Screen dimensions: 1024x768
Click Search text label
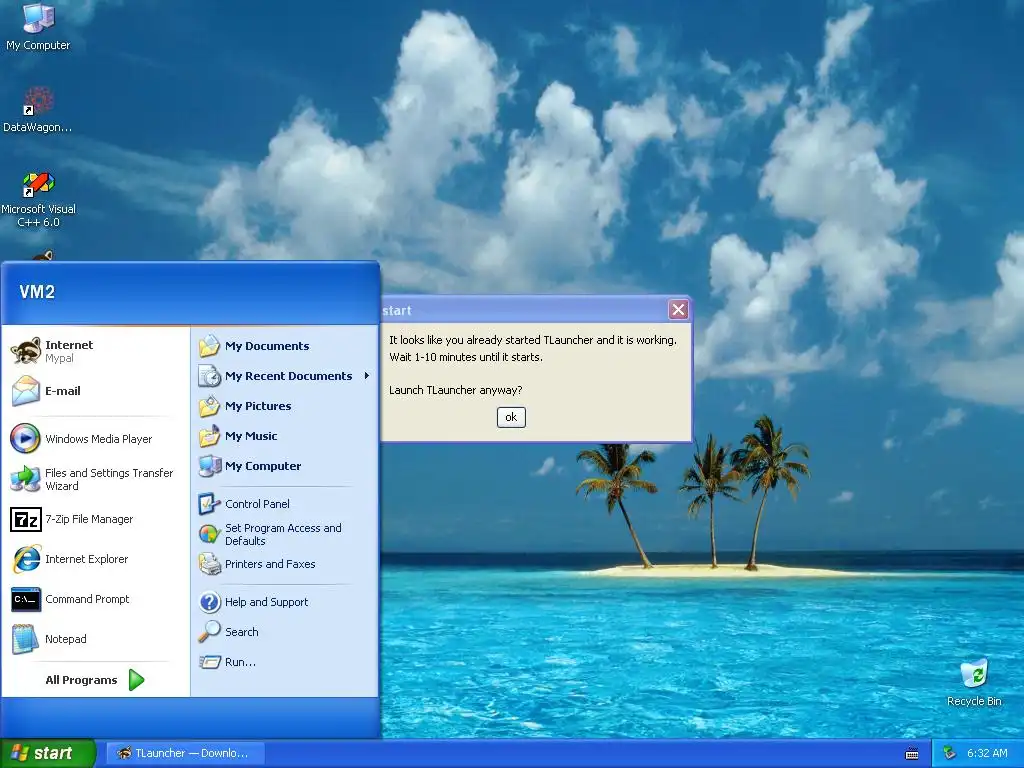[x=242, y=632]
